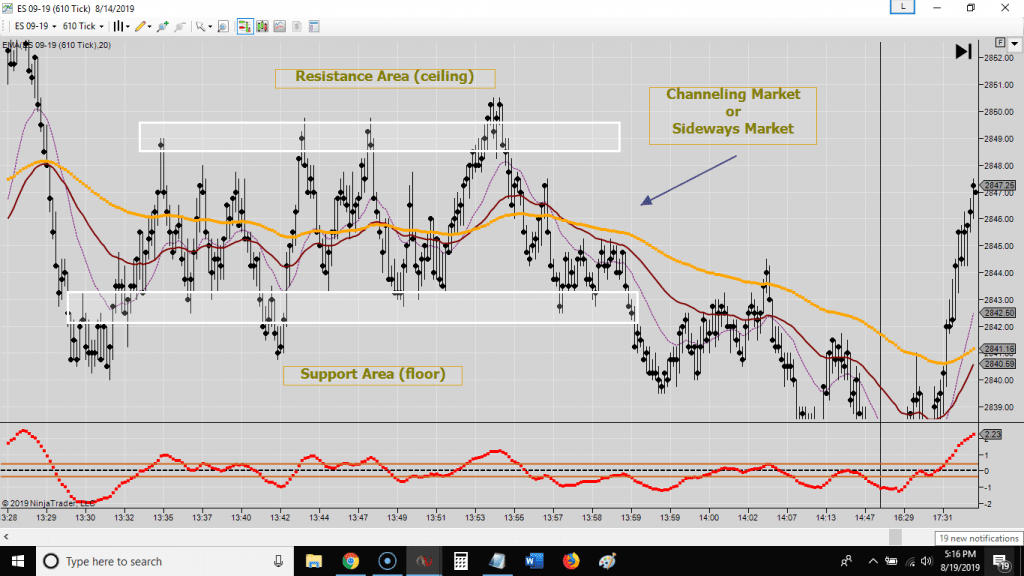
Task: Select the cursor arrow tool icon
Action: coord(199,26)
